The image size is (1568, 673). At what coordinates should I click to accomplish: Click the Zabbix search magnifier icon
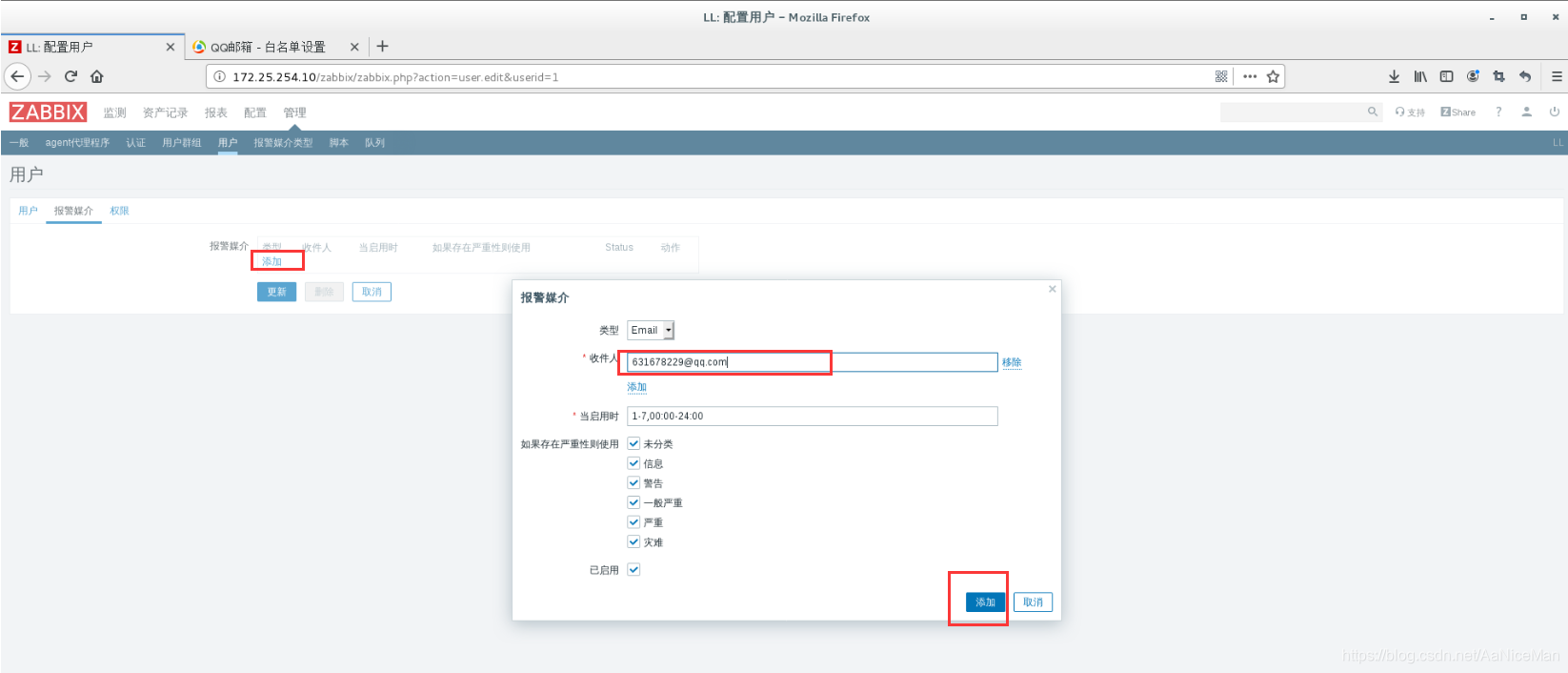click(1373, 112)
